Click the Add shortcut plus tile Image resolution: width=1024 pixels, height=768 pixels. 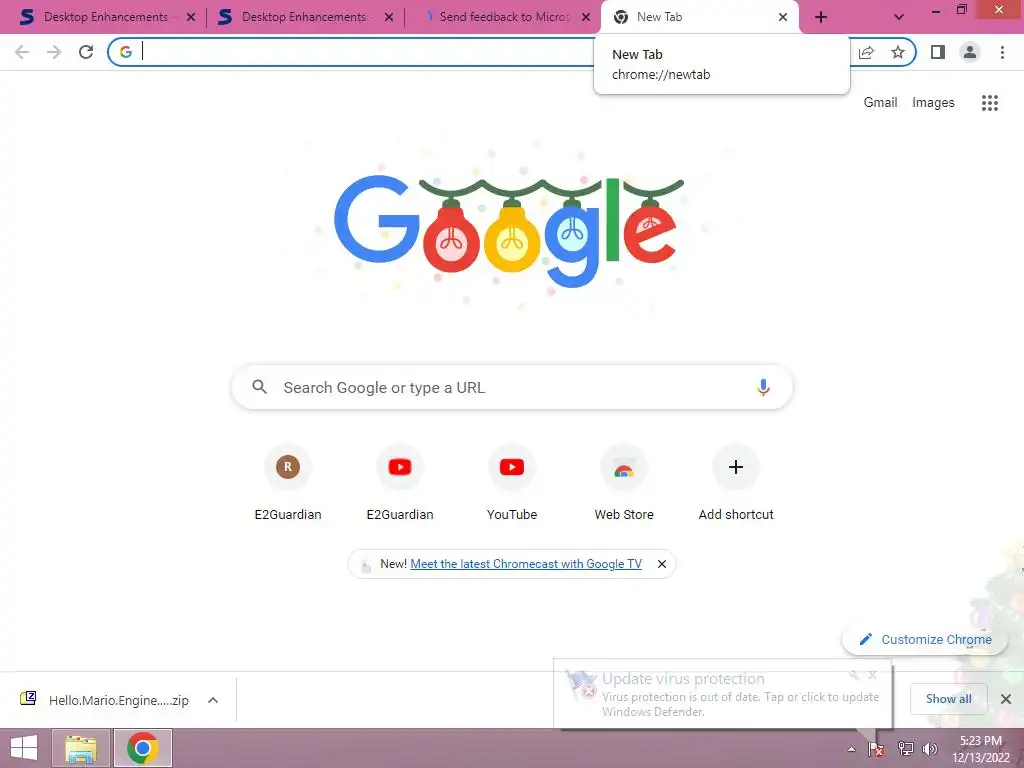tap(736, 483)
